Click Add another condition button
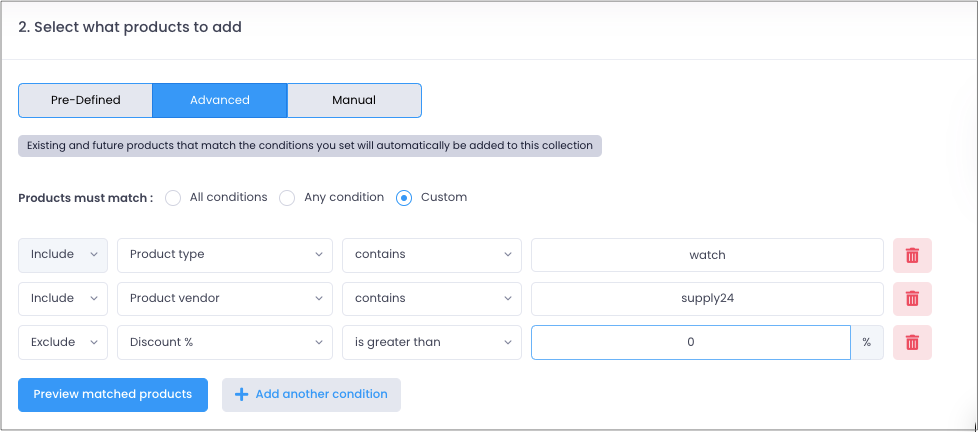978x432 pixels. point(311,395)
